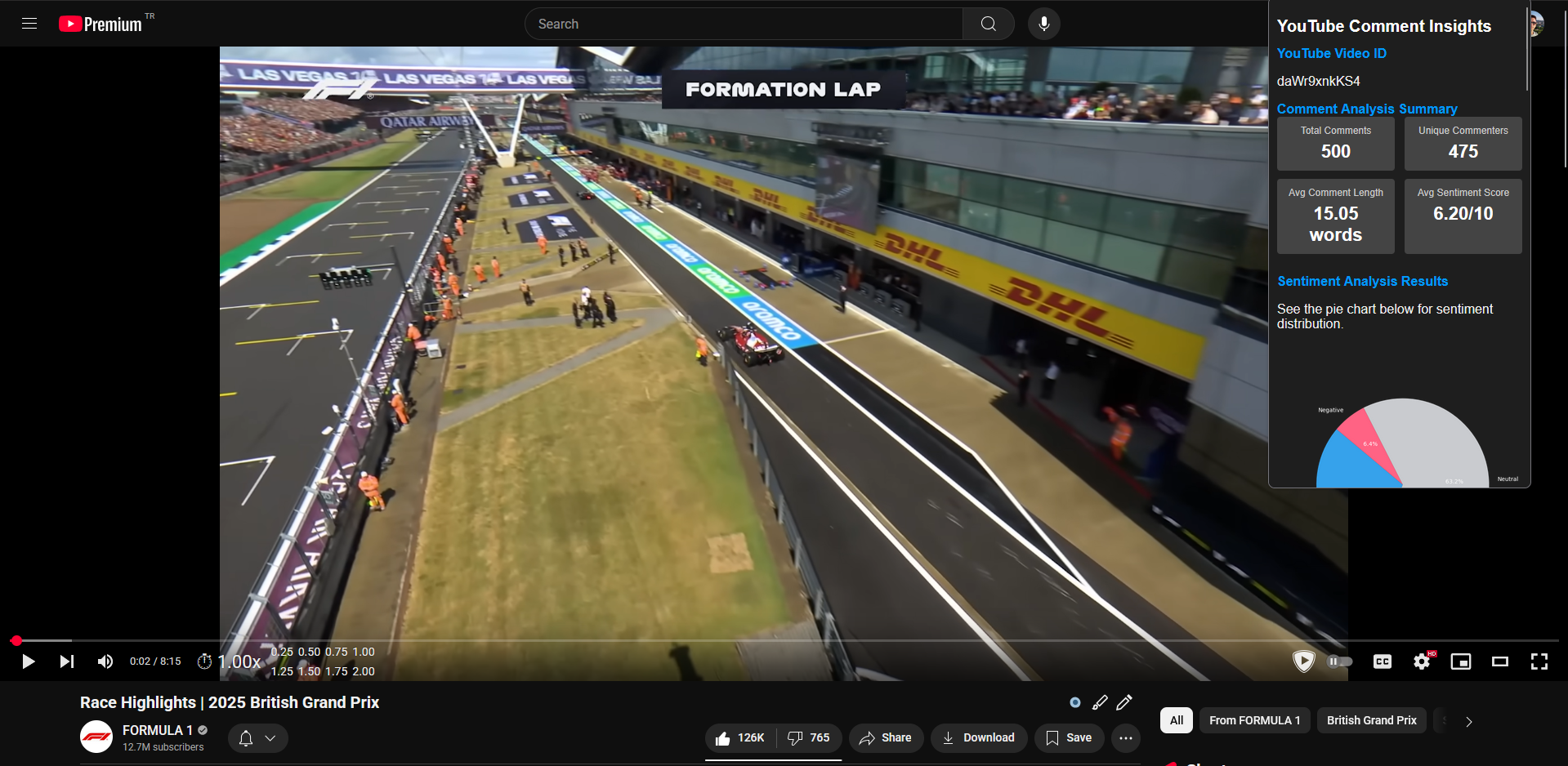Viewport: 1568px width, 766px height.
Task: Download the video
Action: pos(979,738)
